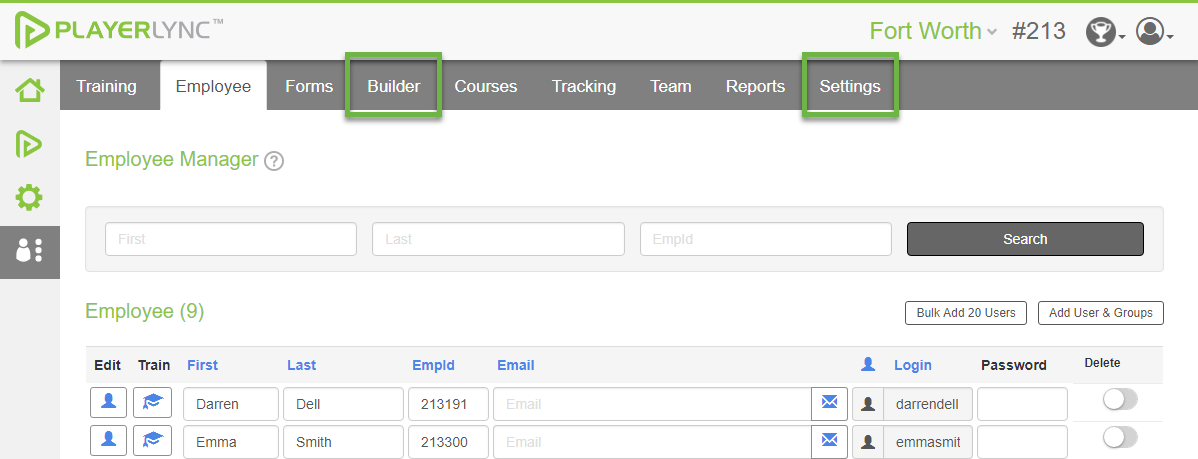Click the #213 store number
1198x459 pixels.
coord(1038,31)
